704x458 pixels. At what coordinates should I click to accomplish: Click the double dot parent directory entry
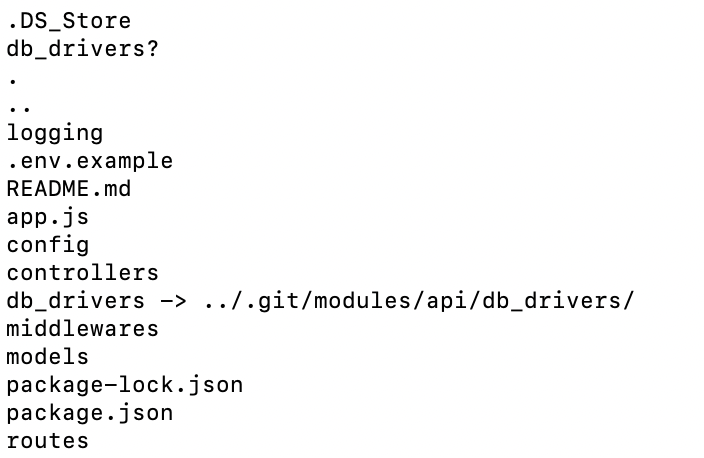pyautogui.click(x=19, y=106)
